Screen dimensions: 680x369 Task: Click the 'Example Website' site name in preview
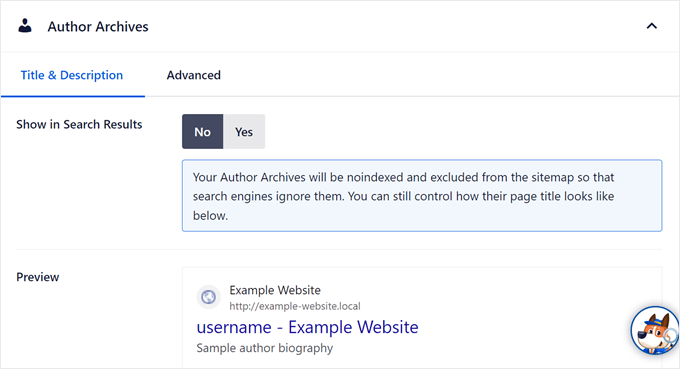click(x=275, y=290)
